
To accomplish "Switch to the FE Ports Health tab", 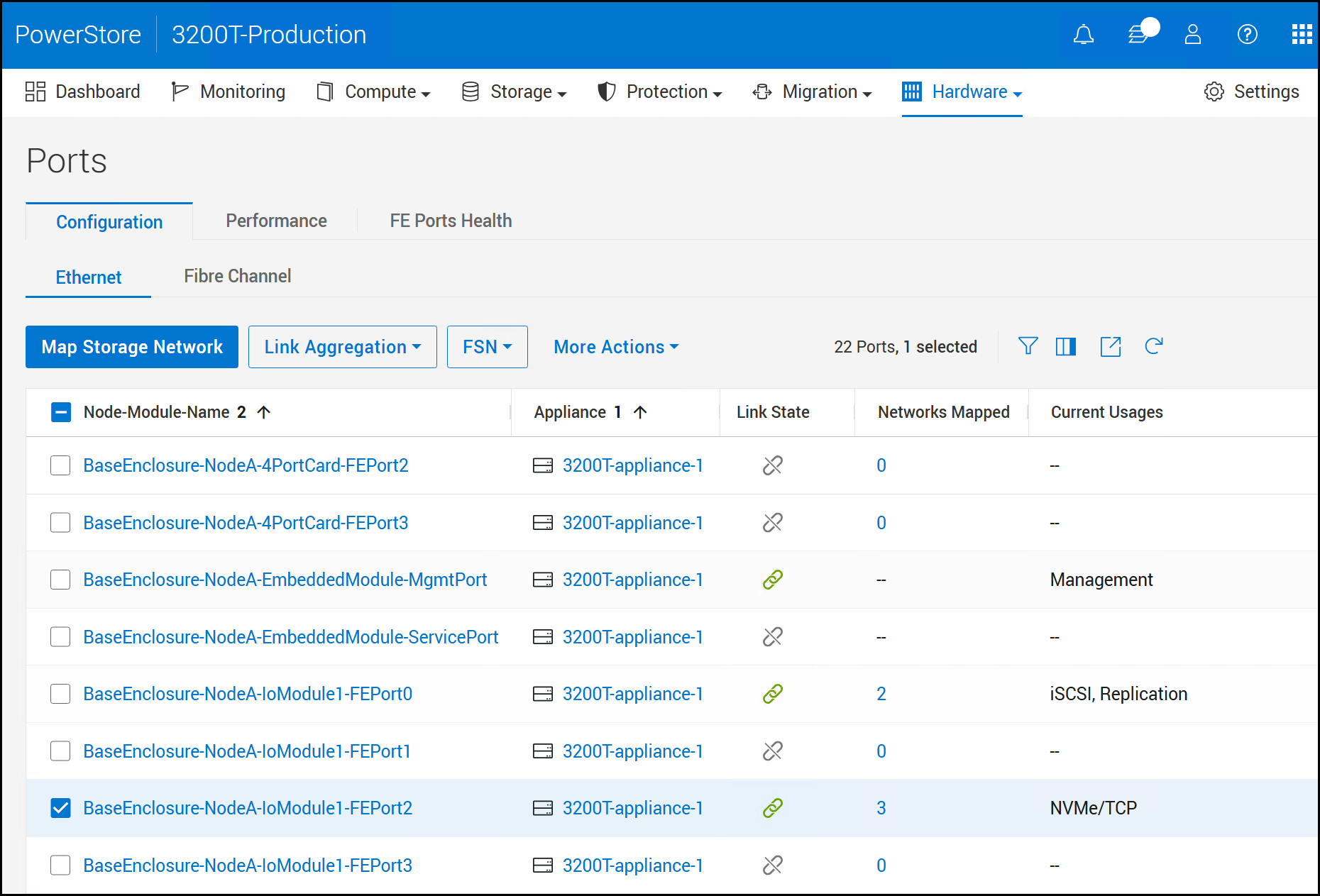I will click(x=451, y=221).
